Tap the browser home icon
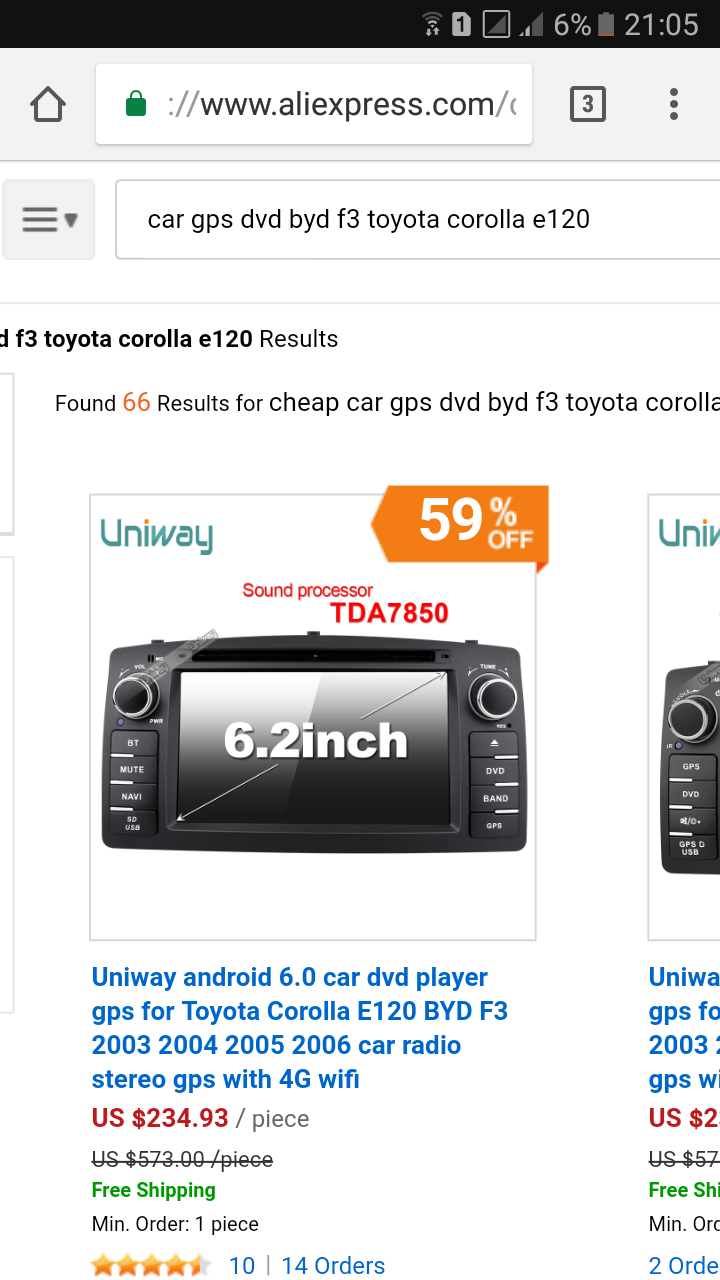 tap(48, 104)
